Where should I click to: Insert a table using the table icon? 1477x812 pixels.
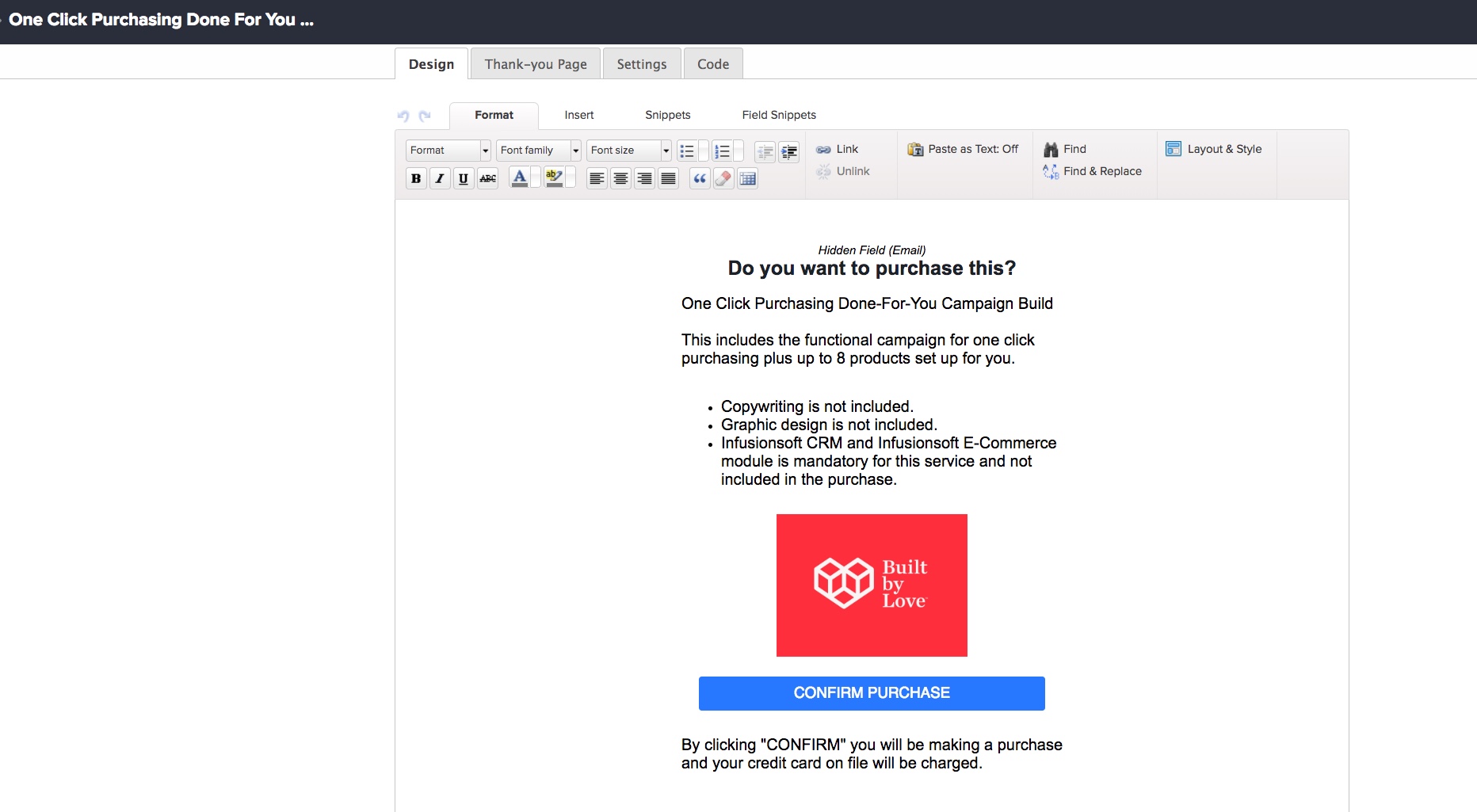(746, 178)
